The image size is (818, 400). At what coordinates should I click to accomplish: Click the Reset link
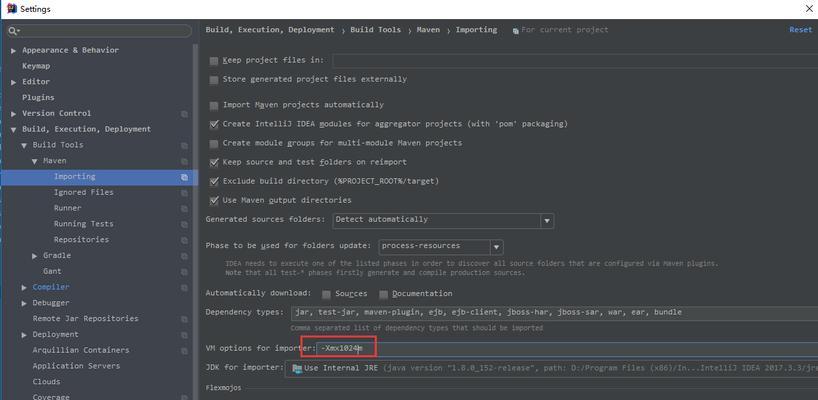tap(800, 30)
